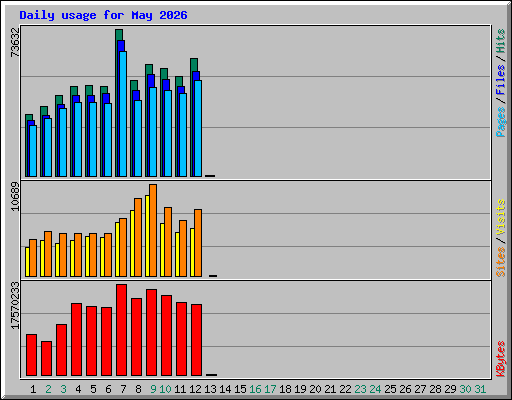Click day label 10 on x-axis
Viewport: 512px width, 400px height.
tap(165, 389)
